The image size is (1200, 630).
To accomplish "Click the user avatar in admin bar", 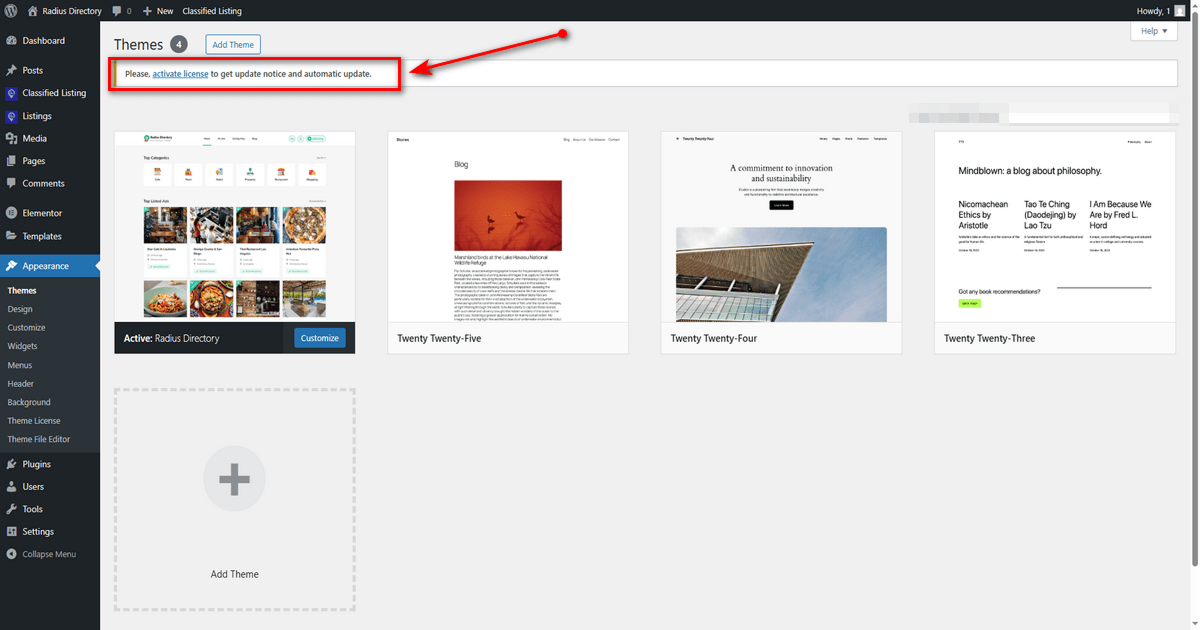I will [1180, 11].
